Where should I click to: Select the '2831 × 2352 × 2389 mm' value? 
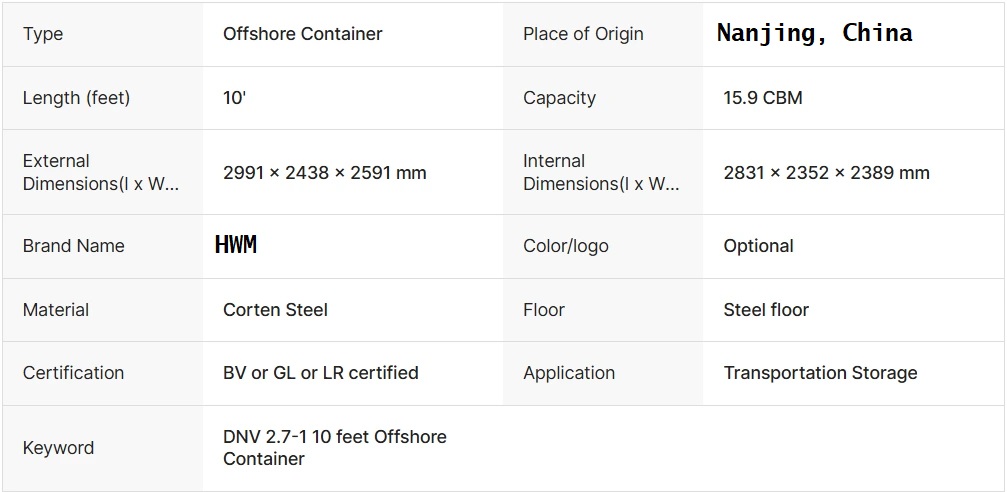[826, 173]
